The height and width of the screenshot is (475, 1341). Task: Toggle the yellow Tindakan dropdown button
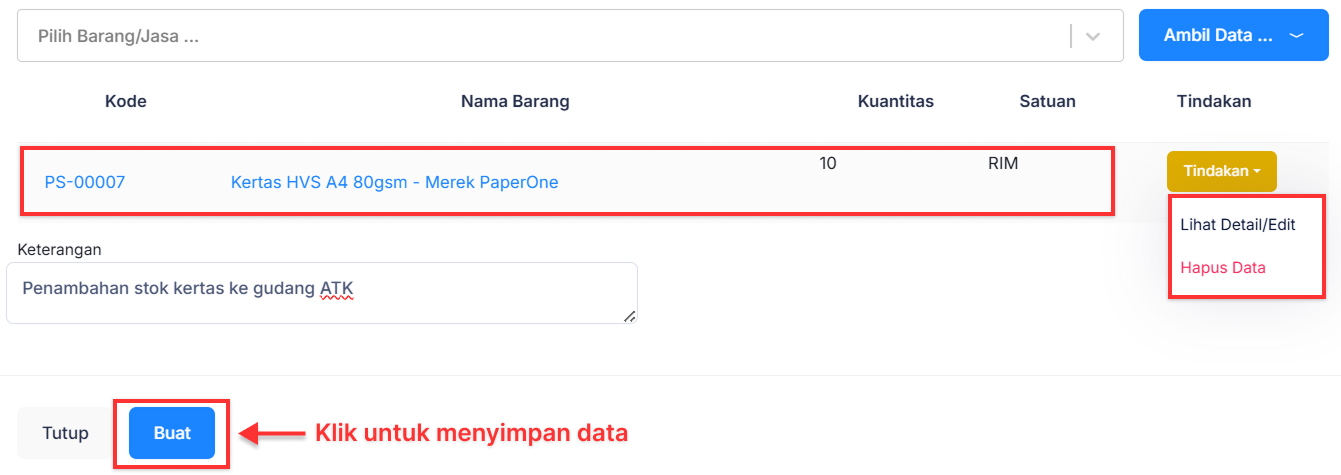pyautogui.click(x=1221, y=171)
